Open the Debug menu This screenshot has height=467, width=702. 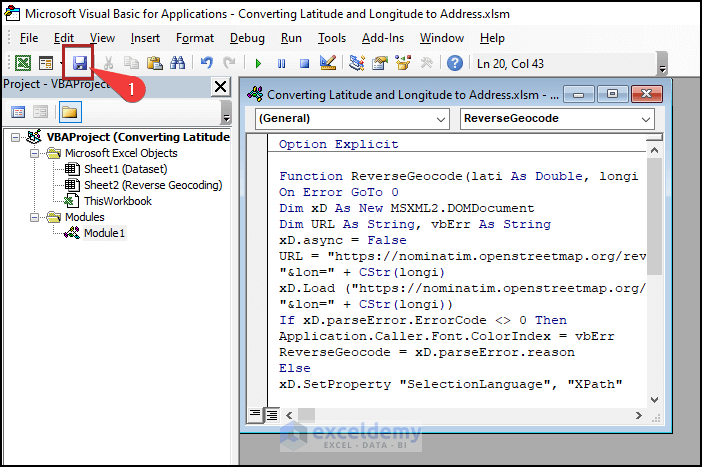click(x=247, y=38)
